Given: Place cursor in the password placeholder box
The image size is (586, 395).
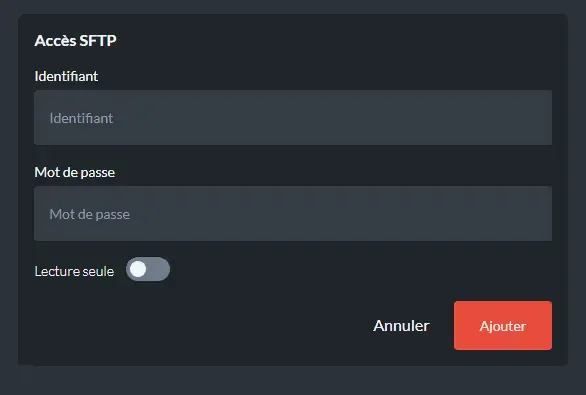Looking at the screenshot, I should point(293,213).
